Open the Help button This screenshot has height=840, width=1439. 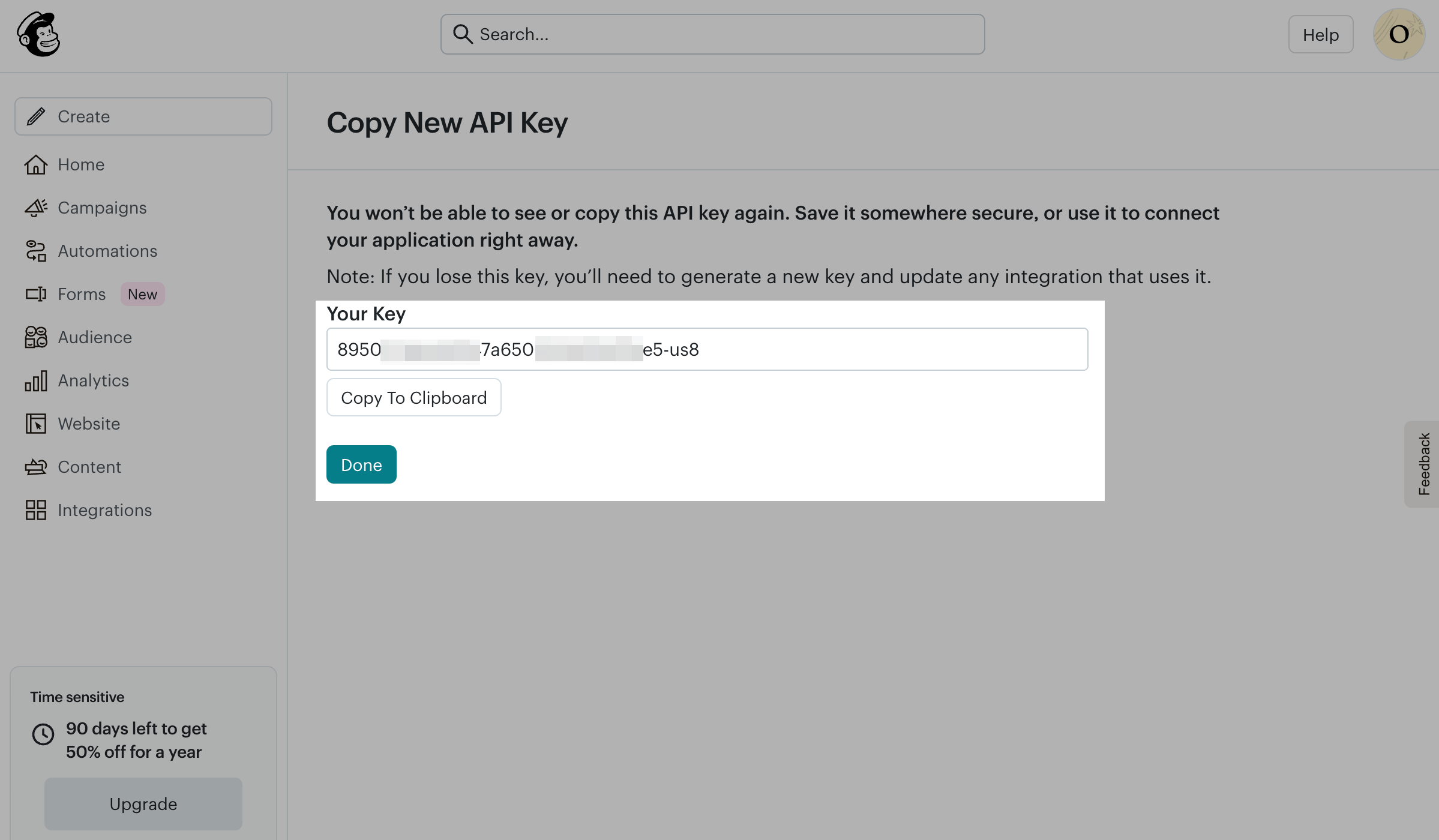click(x=1320, y=35)
